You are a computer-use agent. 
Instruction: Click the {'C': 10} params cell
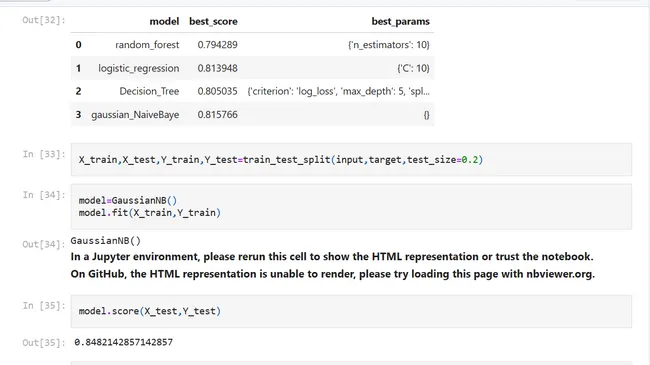(413, 68)
